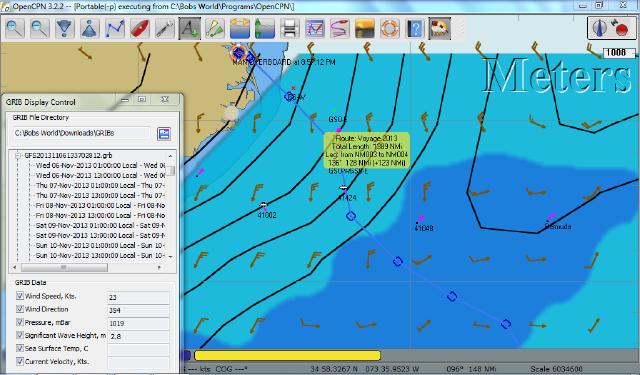This screenshot has width=640, height=375.
Task: Click the zoom in magnifier icon
Action: click(15, 28)
